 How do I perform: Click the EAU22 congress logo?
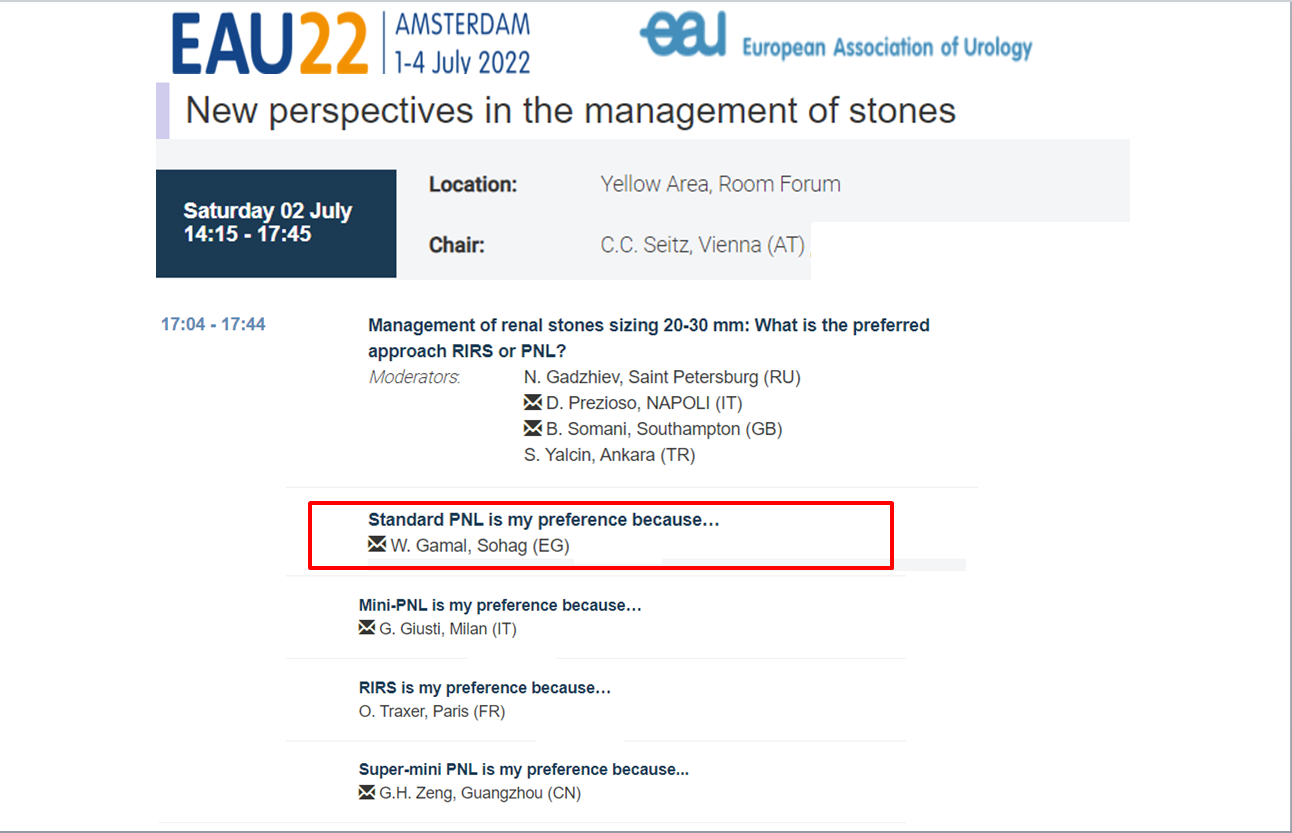[x=270, y=45]
